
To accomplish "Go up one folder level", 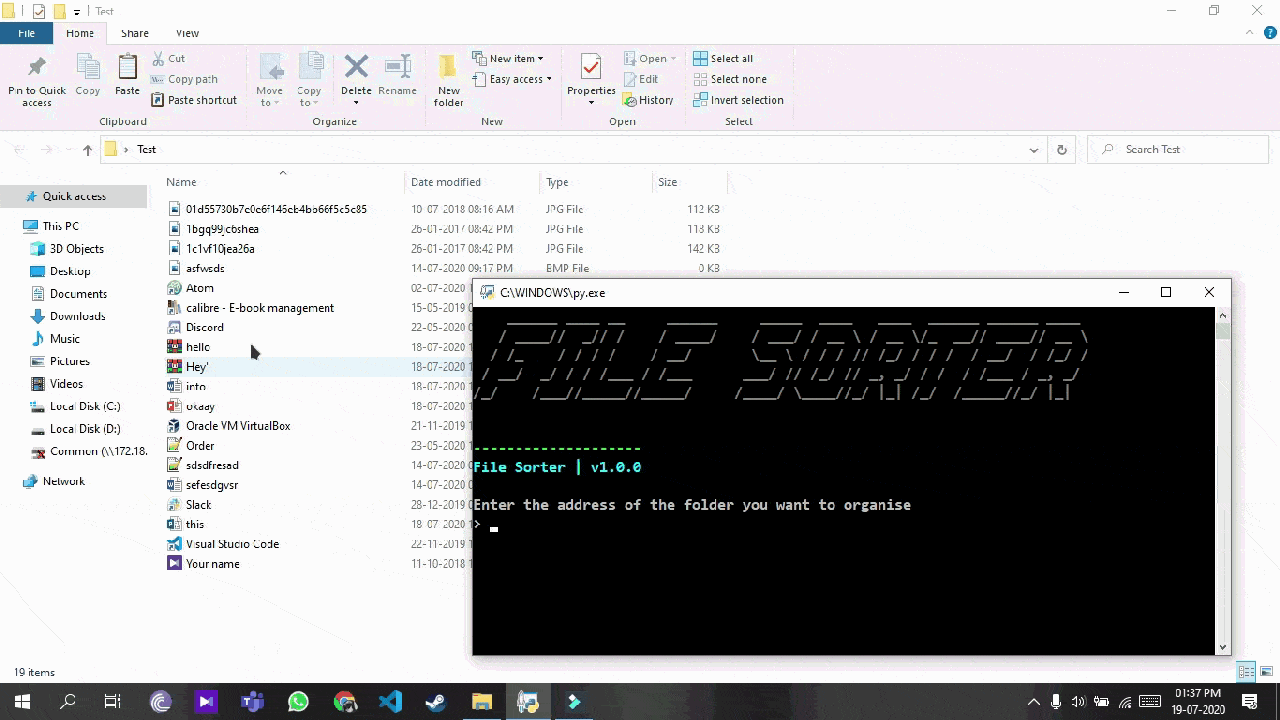I will coord(87,150).
